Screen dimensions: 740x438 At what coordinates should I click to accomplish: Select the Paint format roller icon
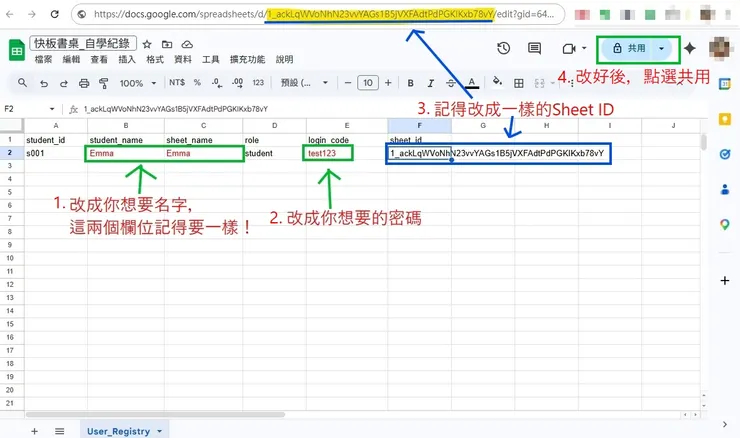[x=104, y=84]
